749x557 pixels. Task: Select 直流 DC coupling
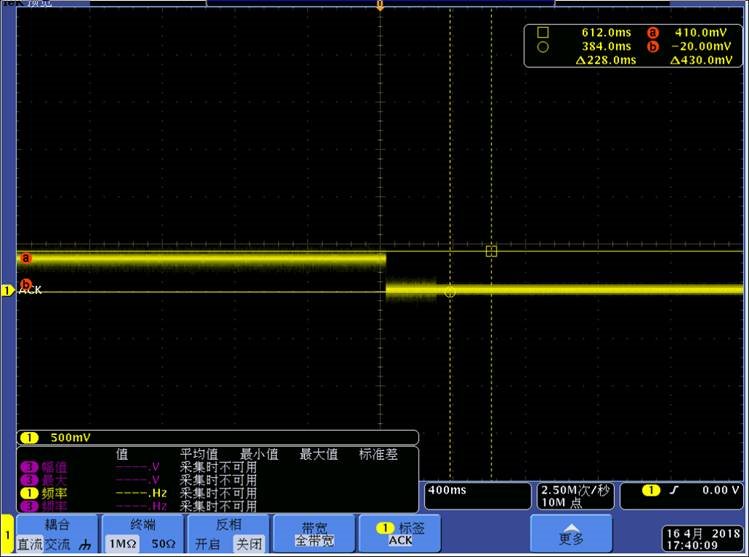pyautogui.click(x=30, y=544)
